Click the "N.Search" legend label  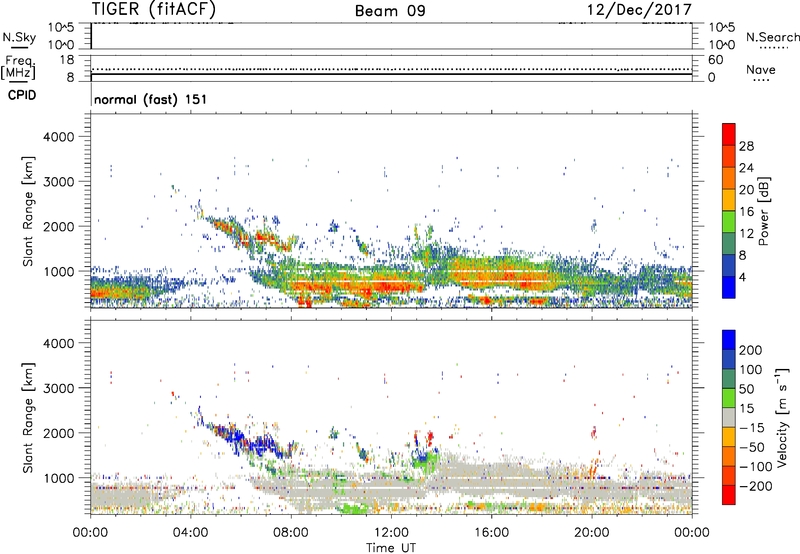772,37
